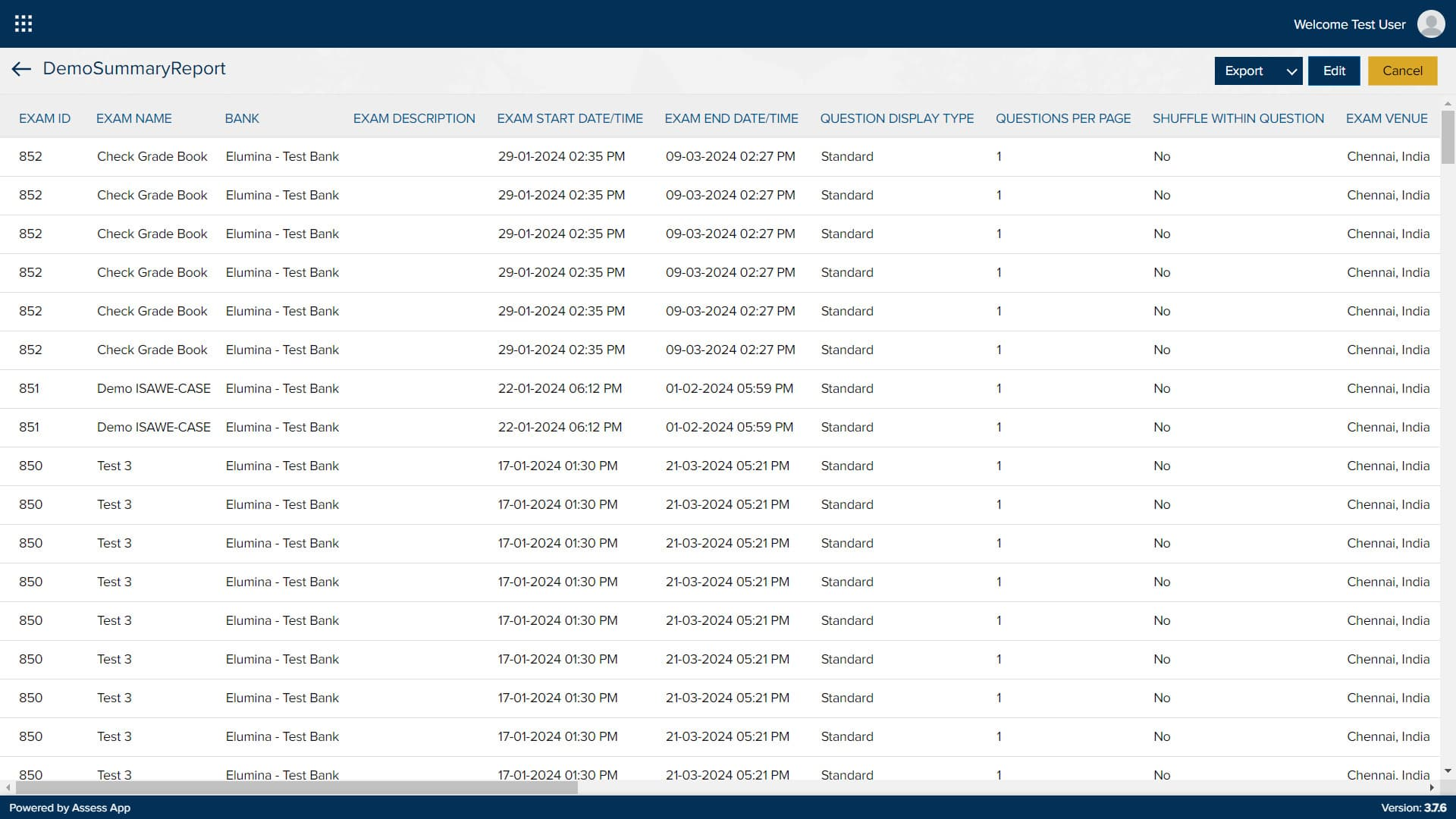Open the app grid menu icon
1456x819 pixels.
(x=24, y=24)
